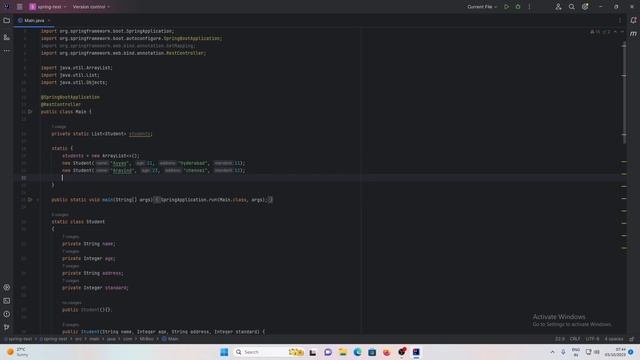Click the usages hint above students field
The height and width of the screenshot is (360, 640).
(59, 127)
